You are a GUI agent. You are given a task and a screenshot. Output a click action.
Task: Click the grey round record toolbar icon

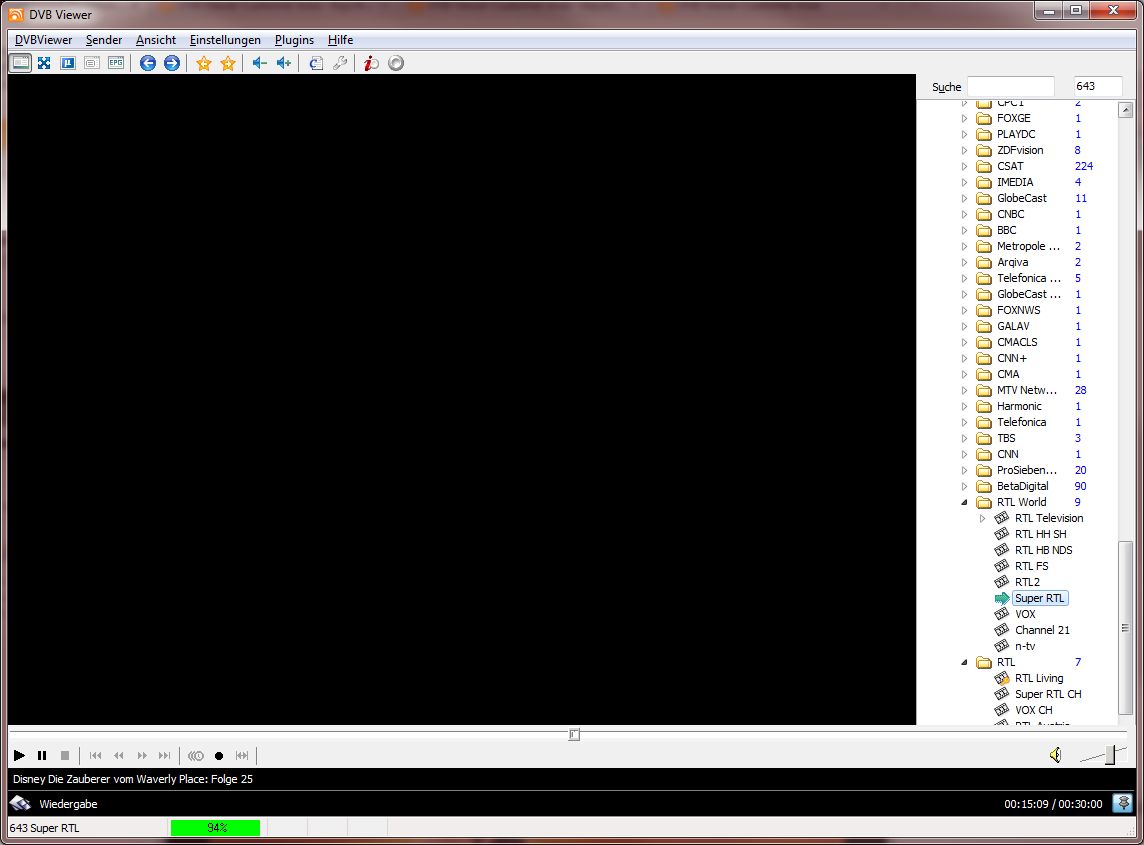pos(395,63)
